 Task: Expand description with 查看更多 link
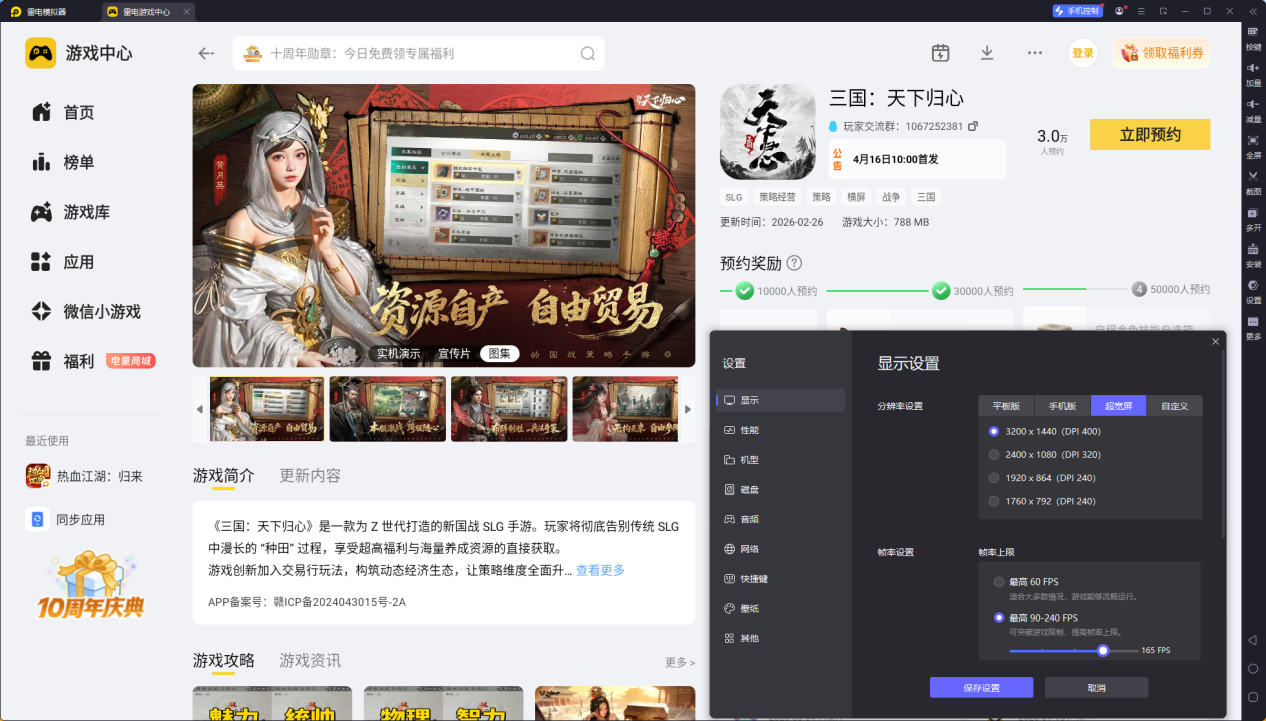point(600,570)
